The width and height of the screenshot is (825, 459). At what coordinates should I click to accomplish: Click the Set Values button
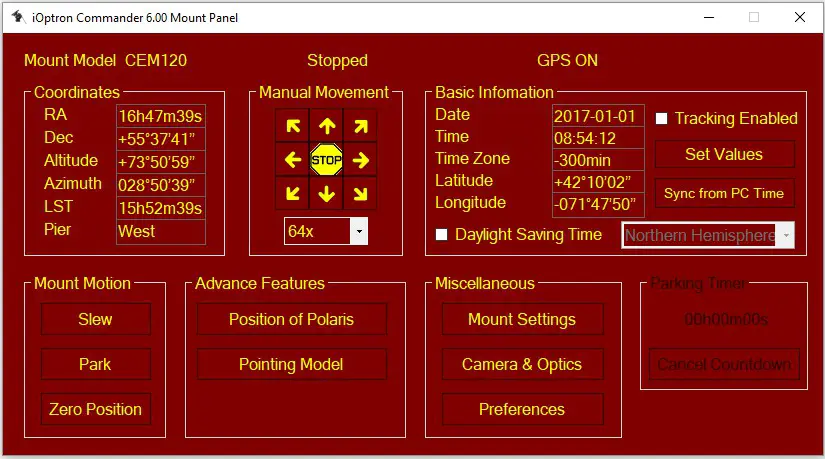(x=725, y=154)
